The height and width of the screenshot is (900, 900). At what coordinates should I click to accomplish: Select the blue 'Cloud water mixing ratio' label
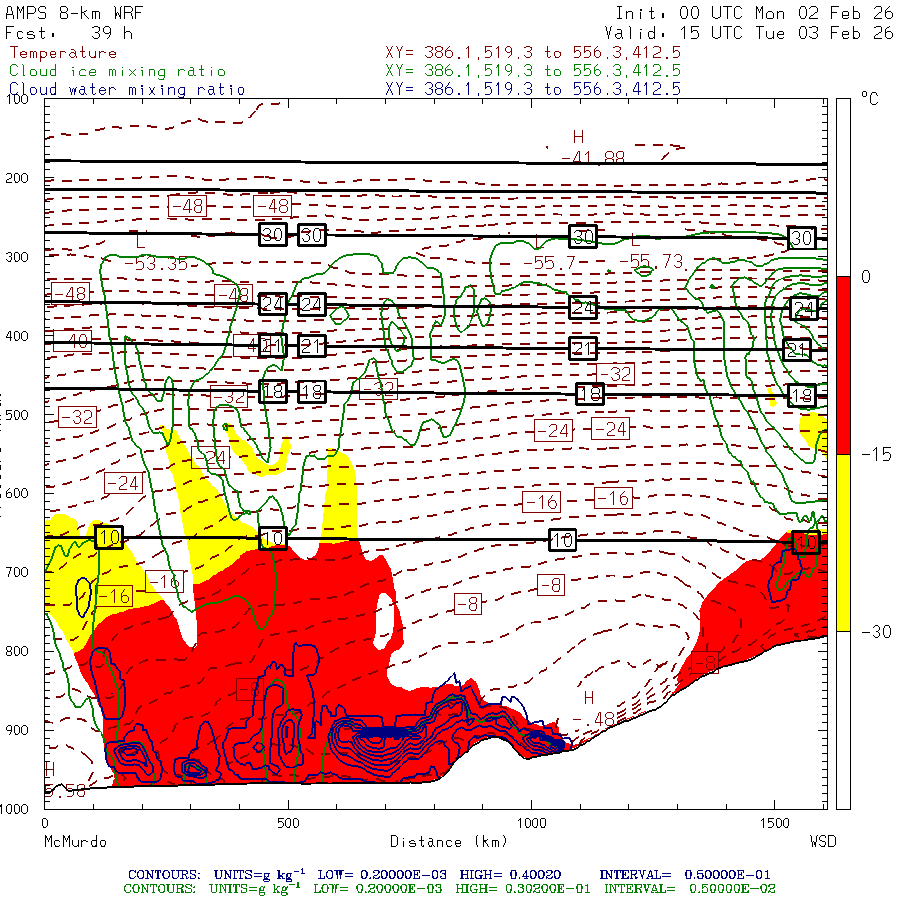click(x=126, y=90)
